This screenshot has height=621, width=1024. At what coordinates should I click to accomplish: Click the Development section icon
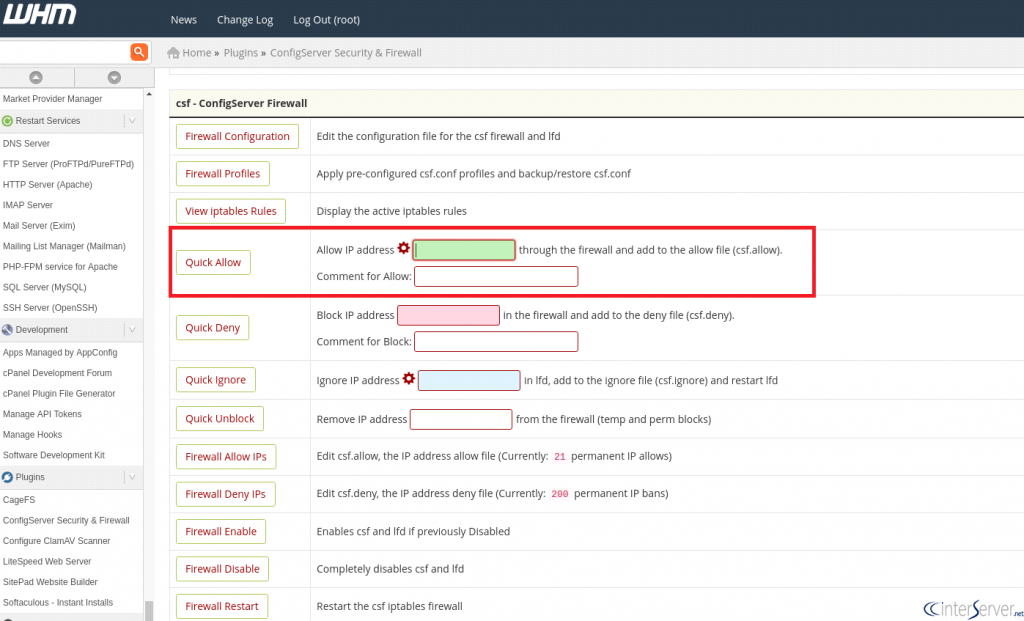[7, 330]
